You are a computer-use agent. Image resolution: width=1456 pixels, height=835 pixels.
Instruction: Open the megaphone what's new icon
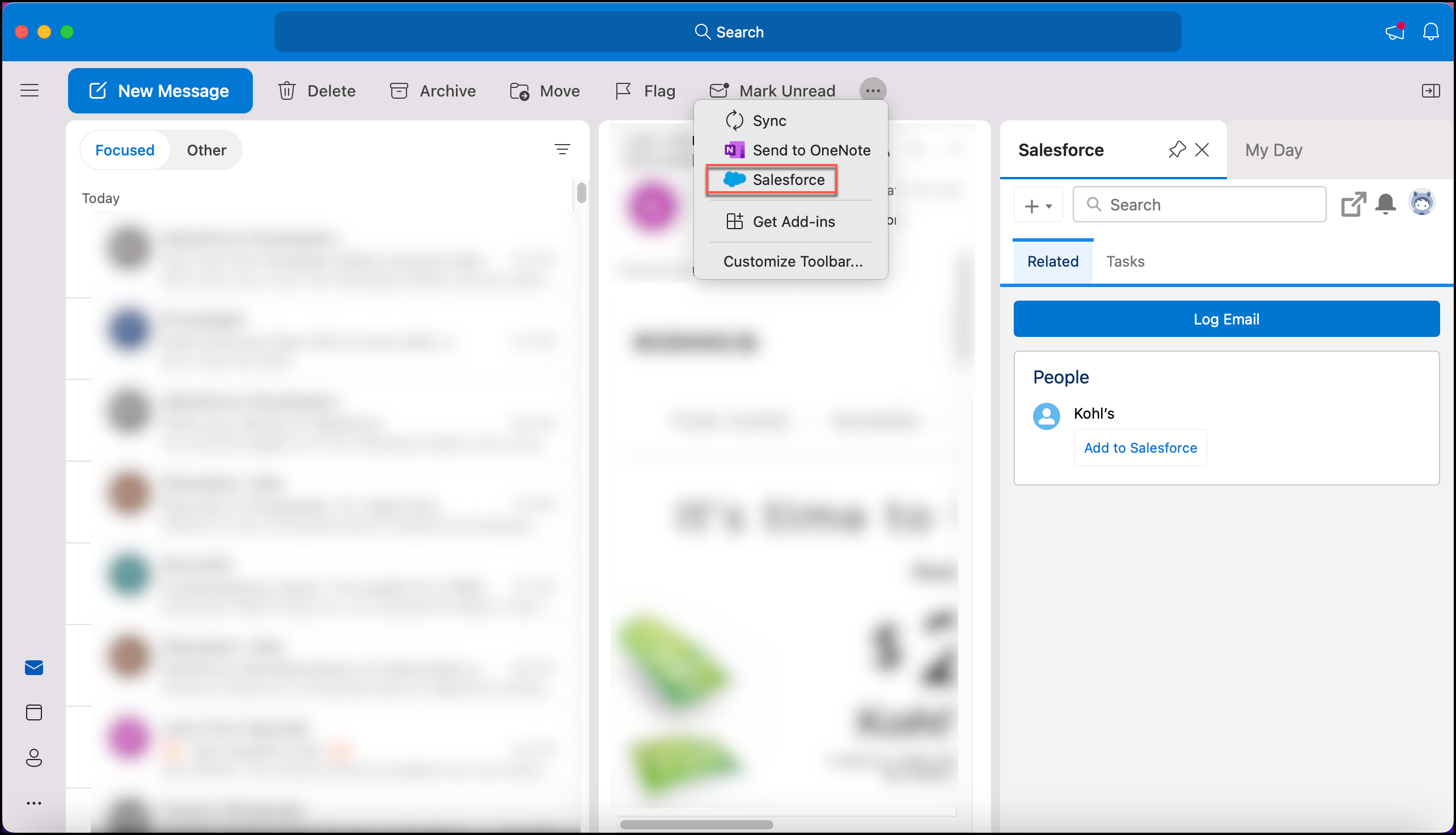click(x=1395, y=32)
